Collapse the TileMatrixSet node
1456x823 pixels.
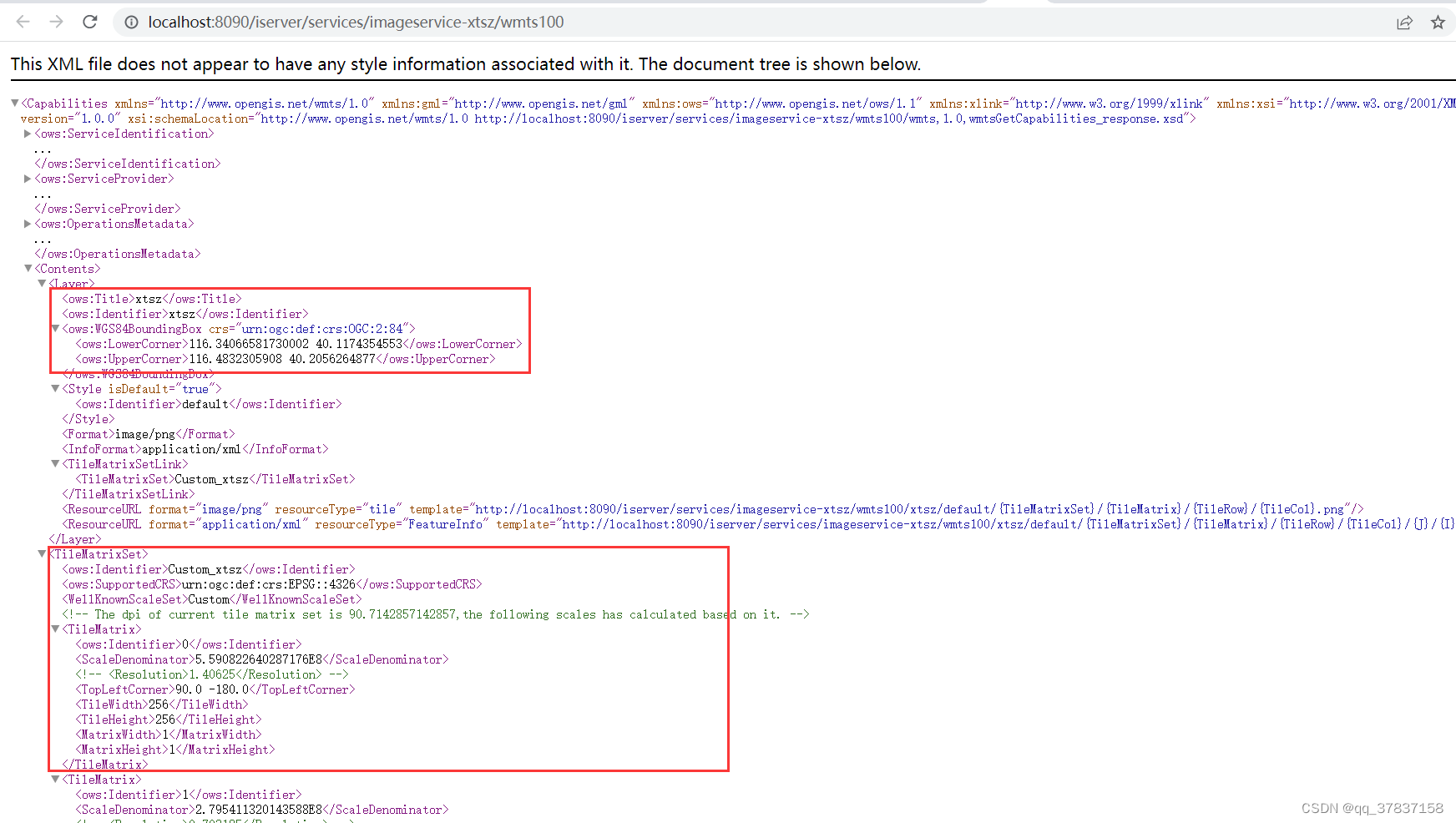42,554
